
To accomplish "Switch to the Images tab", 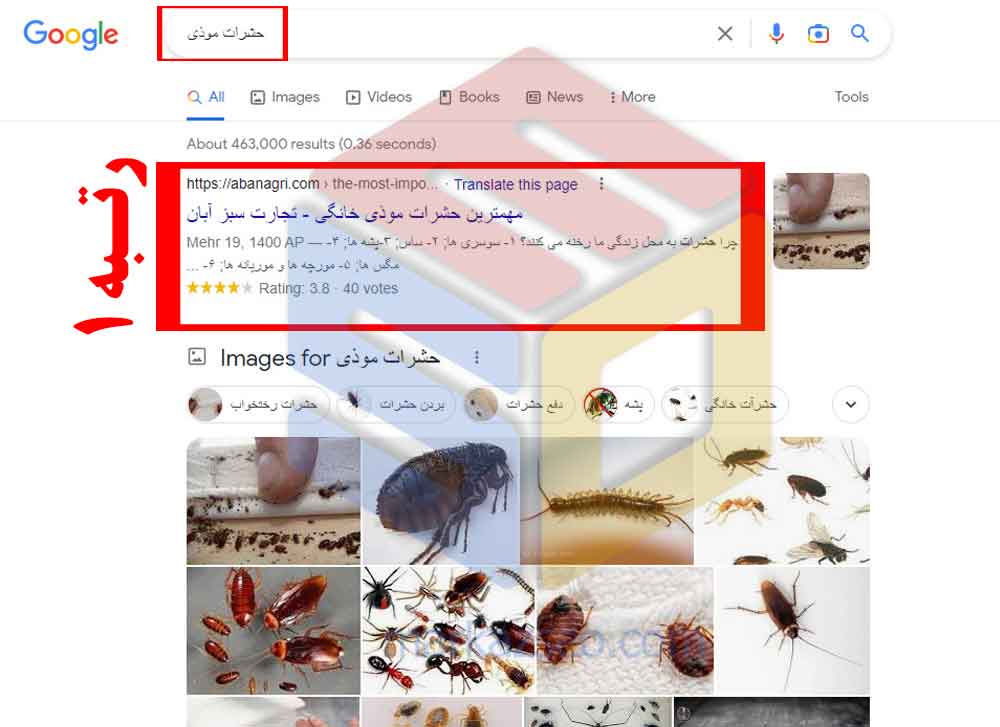I will click(x=285, y=97).
